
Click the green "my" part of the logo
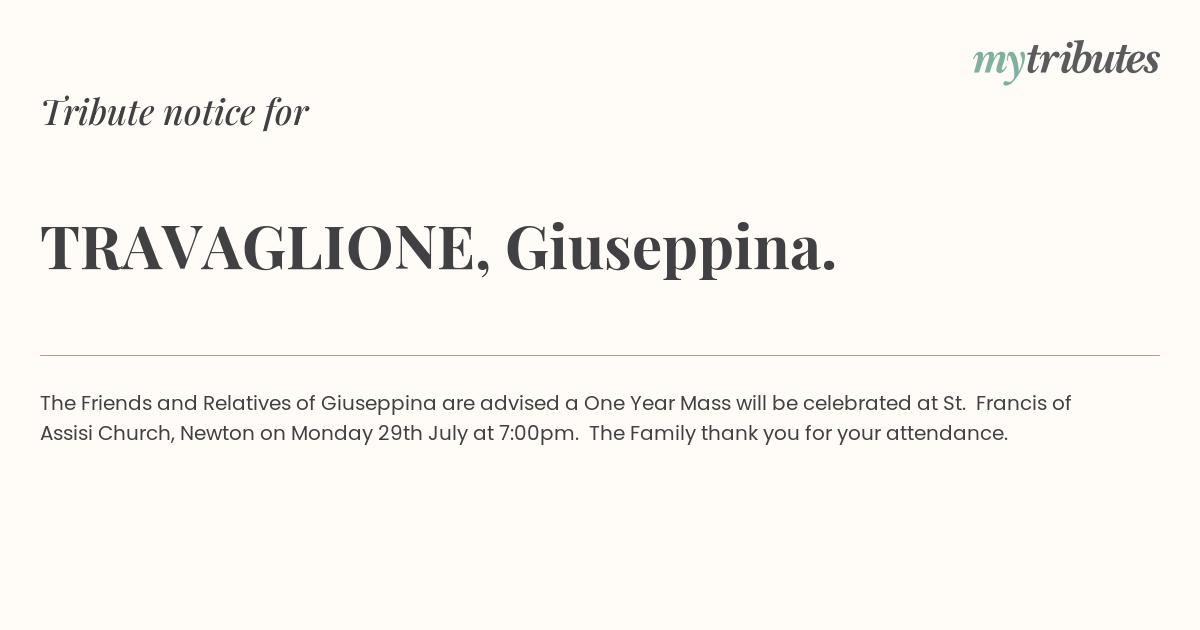tap(998, 64)
